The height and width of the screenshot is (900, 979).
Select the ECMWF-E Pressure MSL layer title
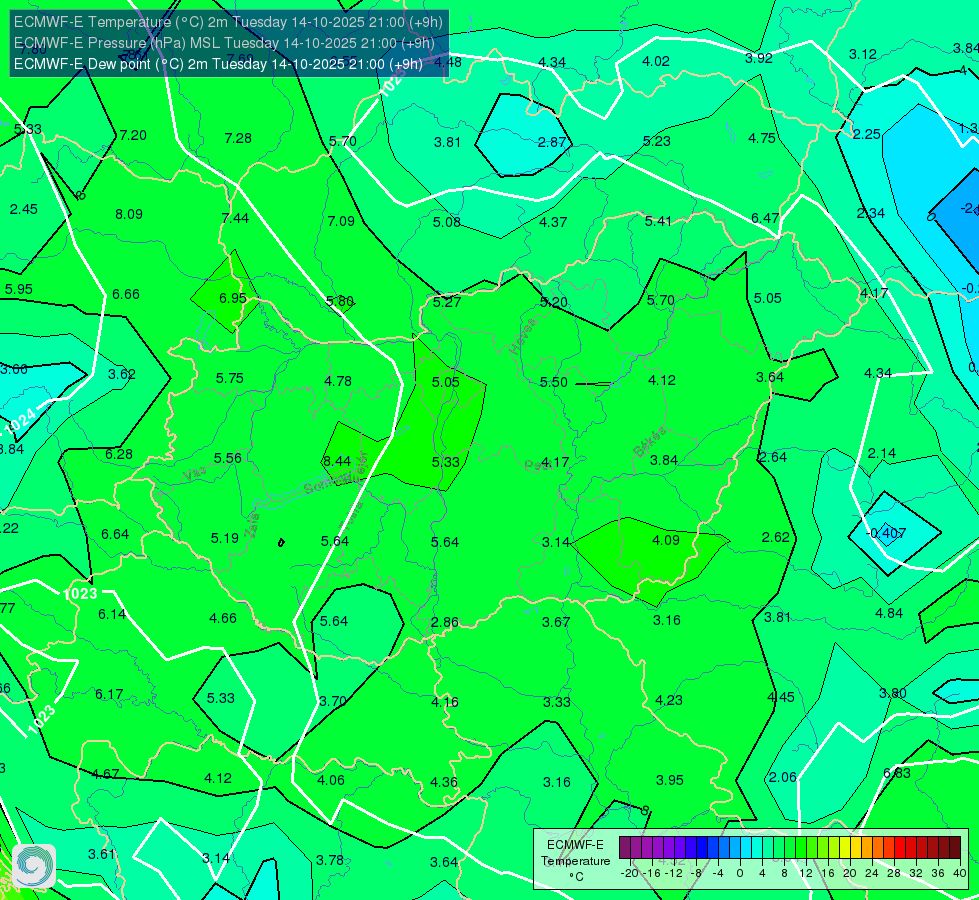point(224,43)
